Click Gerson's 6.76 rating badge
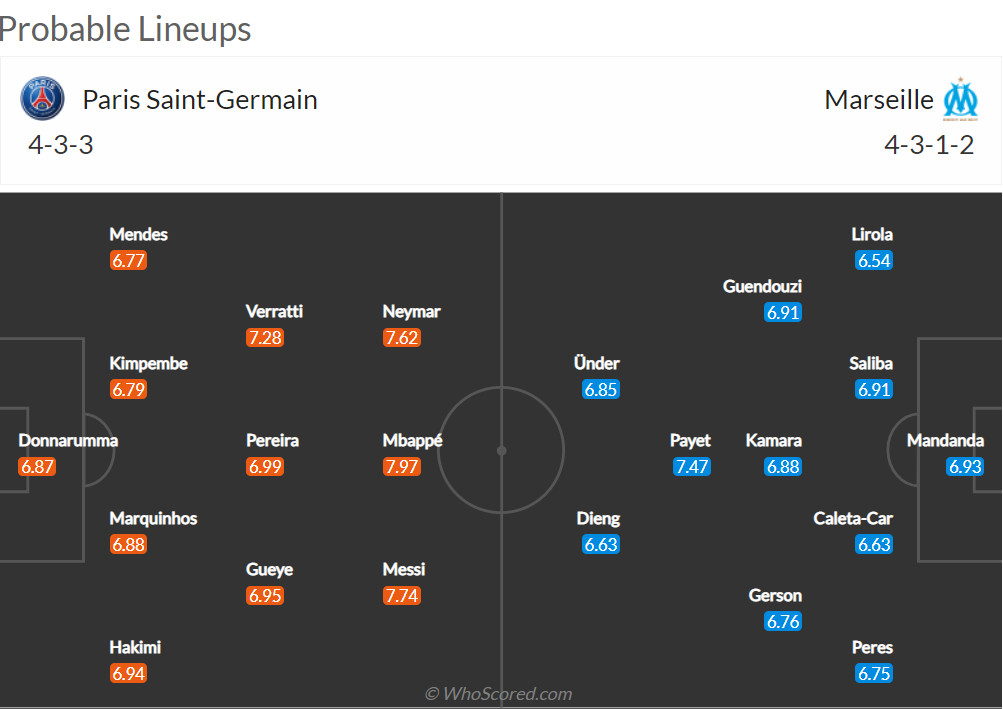 click(x=783, y=622)
